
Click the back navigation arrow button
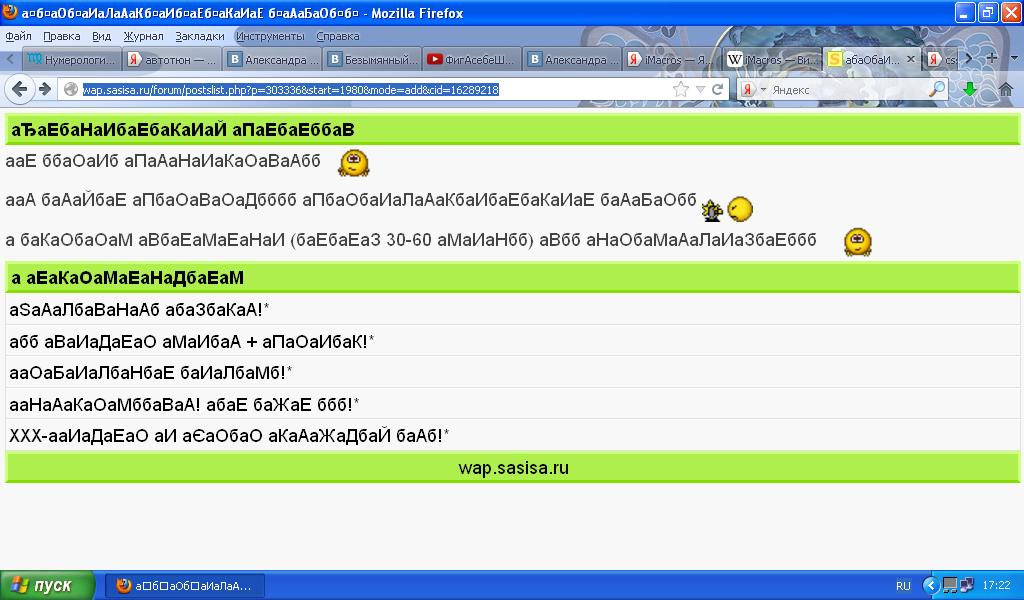[20, 89]
